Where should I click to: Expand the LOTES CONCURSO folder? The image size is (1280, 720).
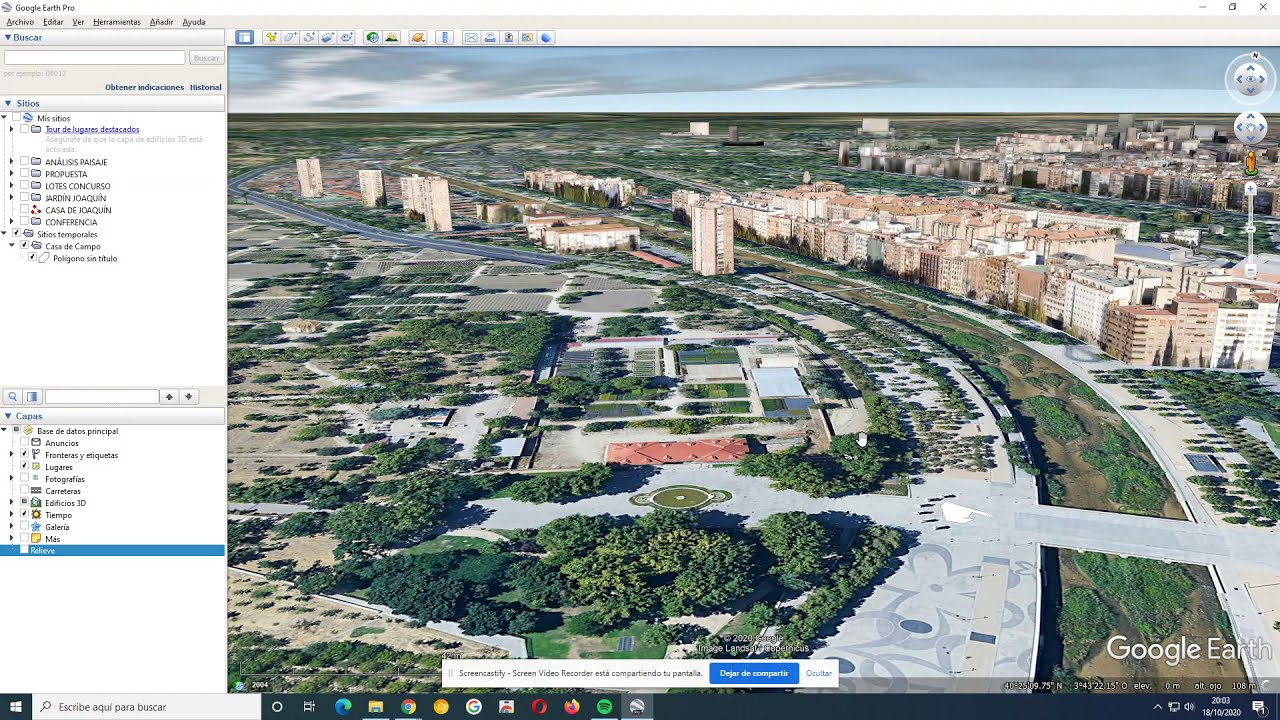pyautogui.click(x=12, y=186)
